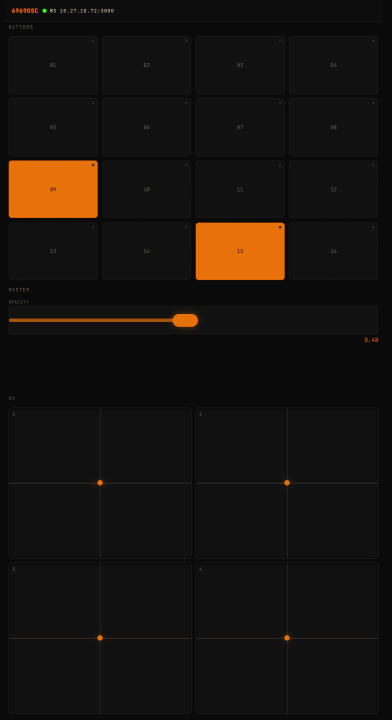
Task: Click the orange dot in XY pad 2
Action: tap(287, 483)
